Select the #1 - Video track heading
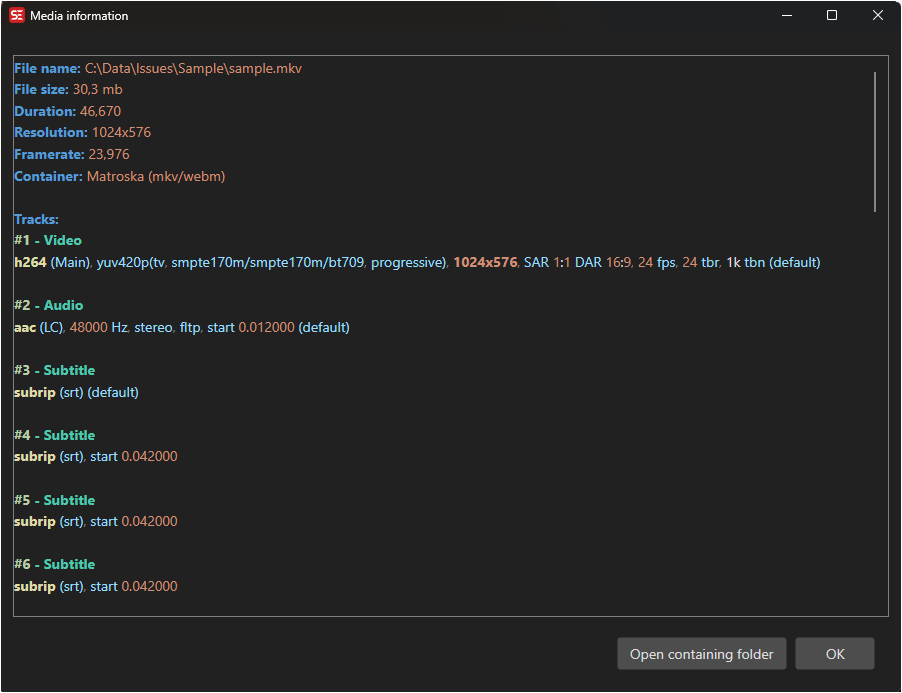Viewport: 902px width, 693px height. [x=48, y=241]
